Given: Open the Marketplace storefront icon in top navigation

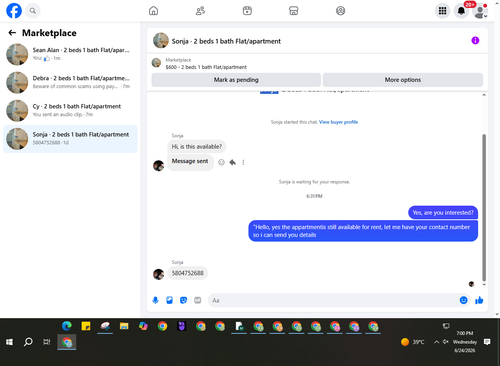Looking at the screenshot, I should click(x=294, y=11).
